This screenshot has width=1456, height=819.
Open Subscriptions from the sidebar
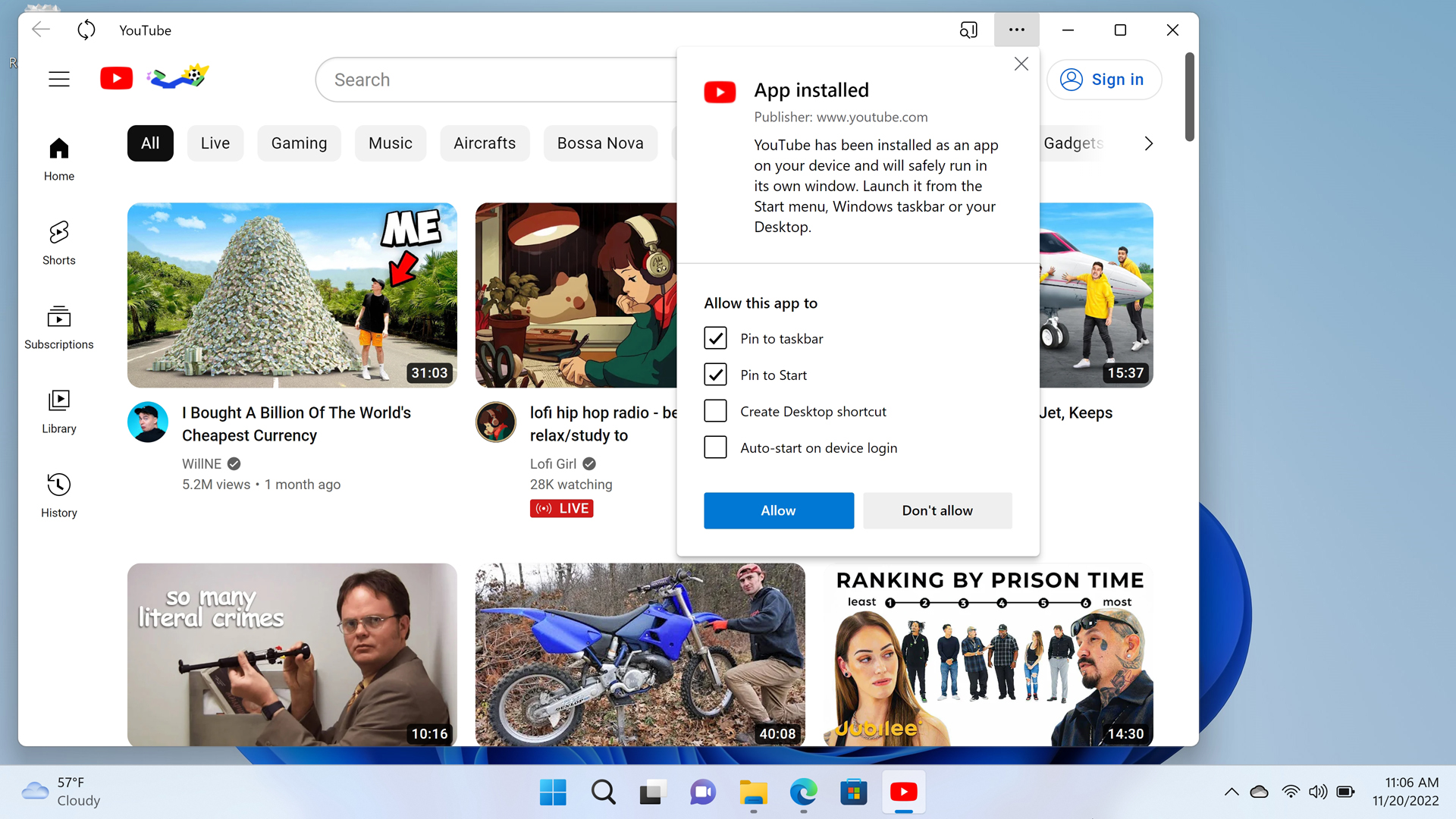(x=58, y=328)
